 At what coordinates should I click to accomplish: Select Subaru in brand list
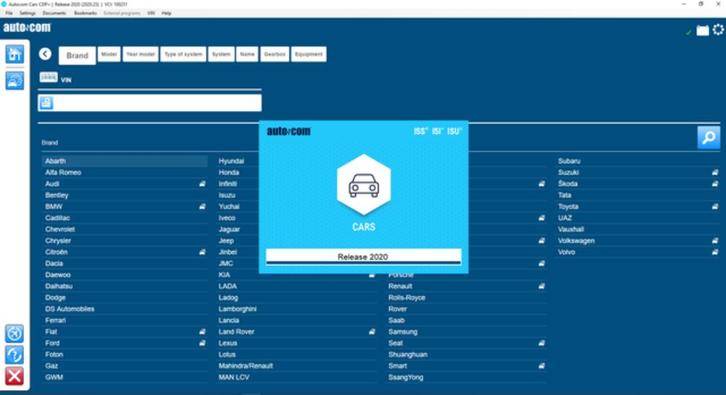click(x=569, y=161)
